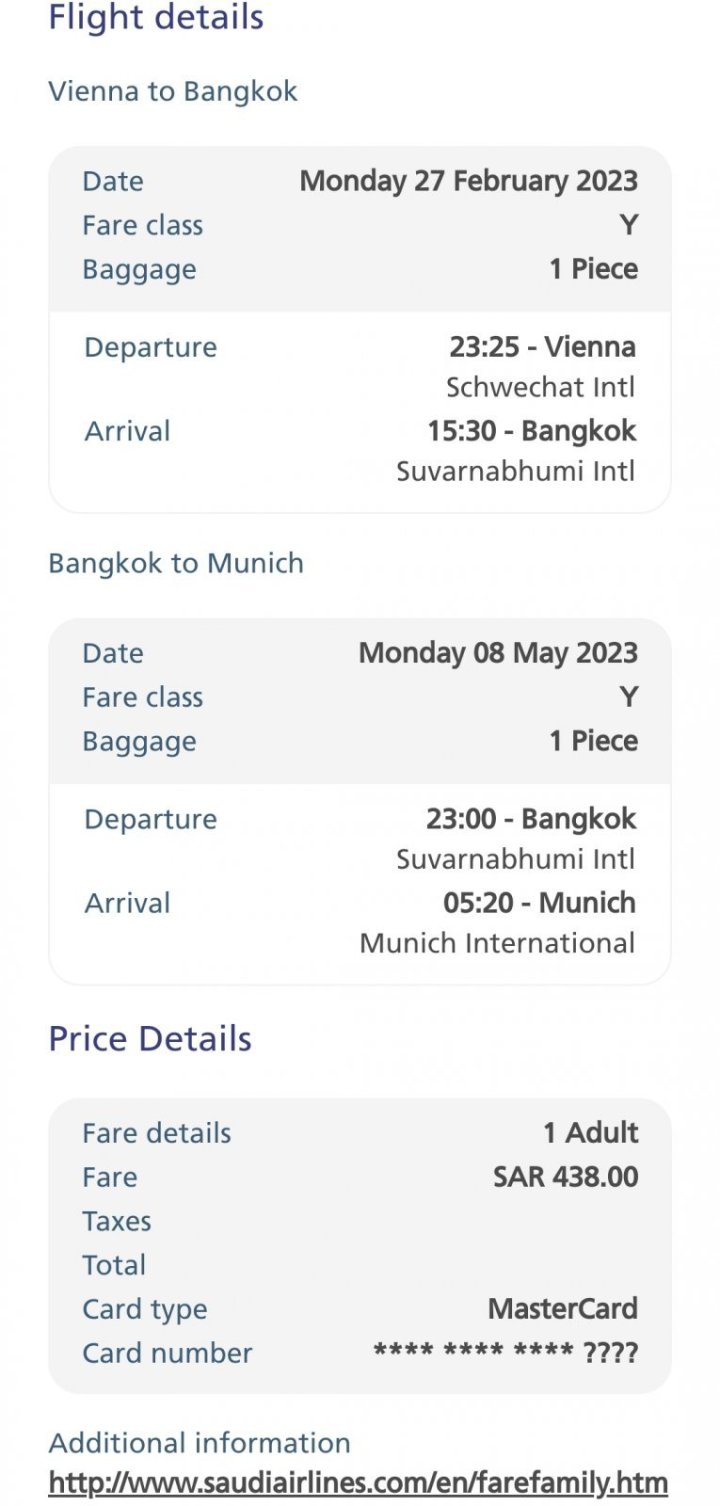Select the SAR 438.00 fare amount
720x1506 pixels.
point(565,1177)
